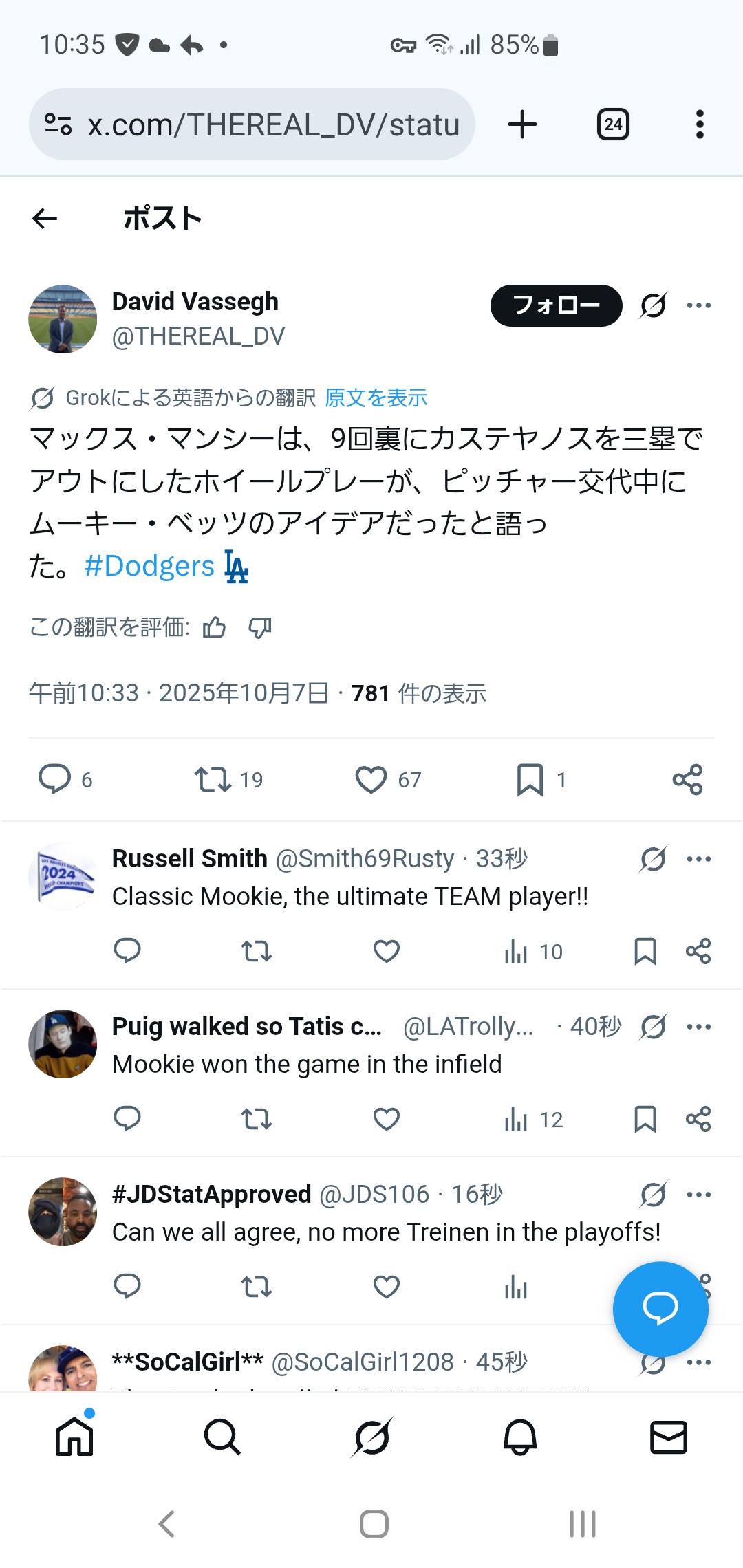Rate the translation with thumbs down

click(x=260, y=627)
